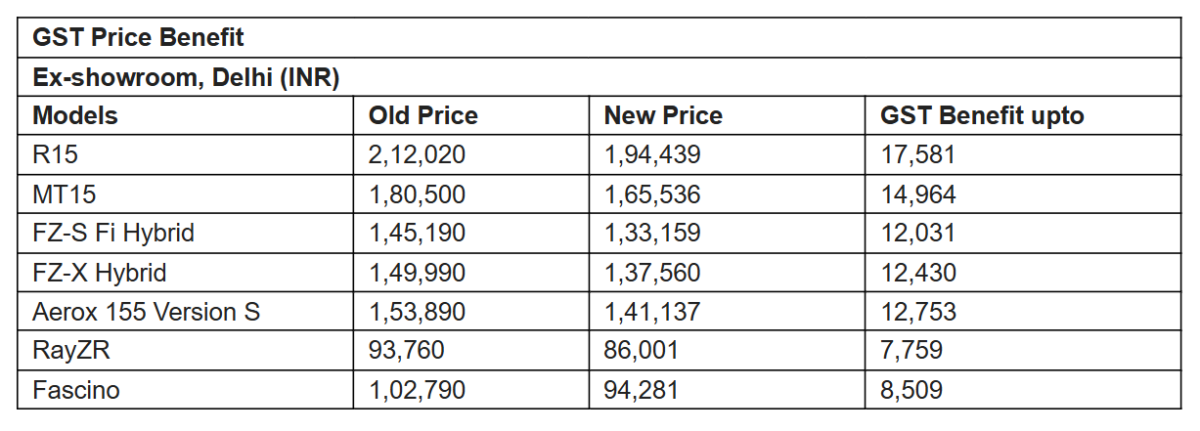Select Aerox new price 1,41,137
This screenshot has height=431, width=1200.
click(651, 311)
